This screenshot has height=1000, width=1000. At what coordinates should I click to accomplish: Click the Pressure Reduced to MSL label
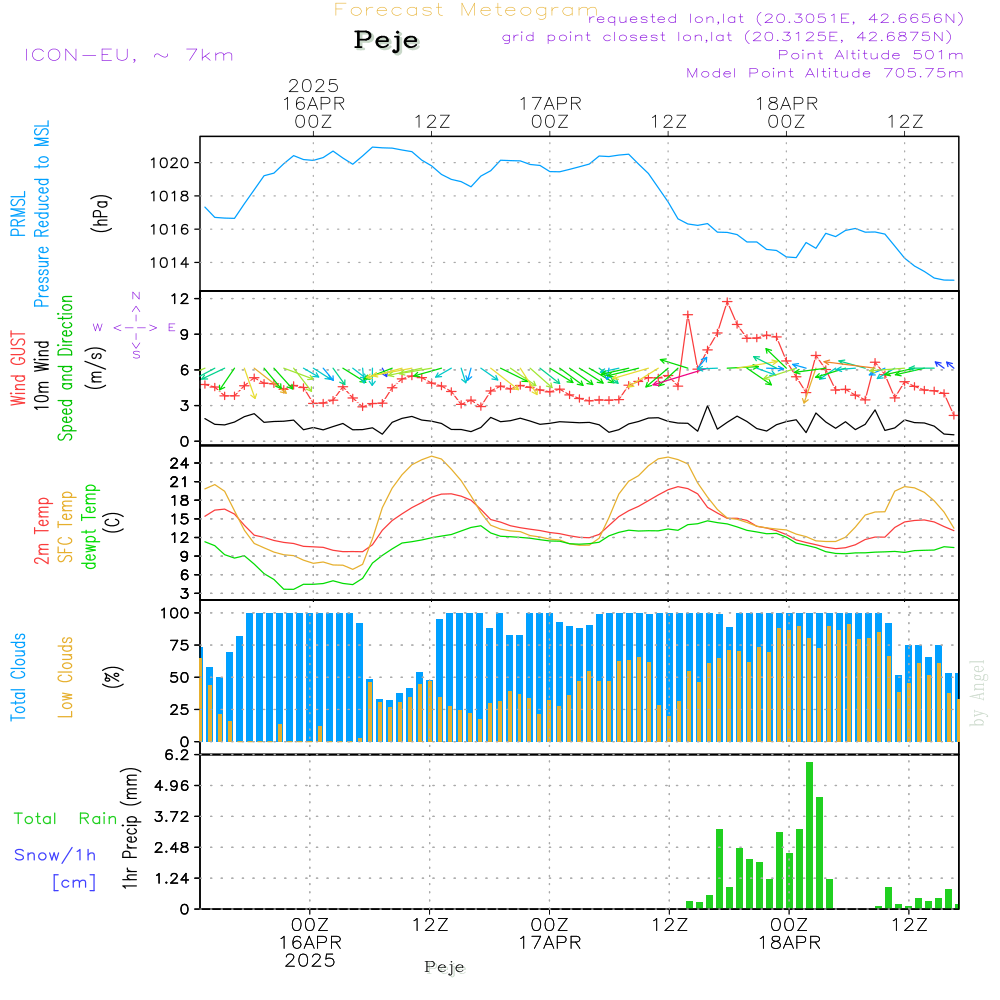pos(41,214)
